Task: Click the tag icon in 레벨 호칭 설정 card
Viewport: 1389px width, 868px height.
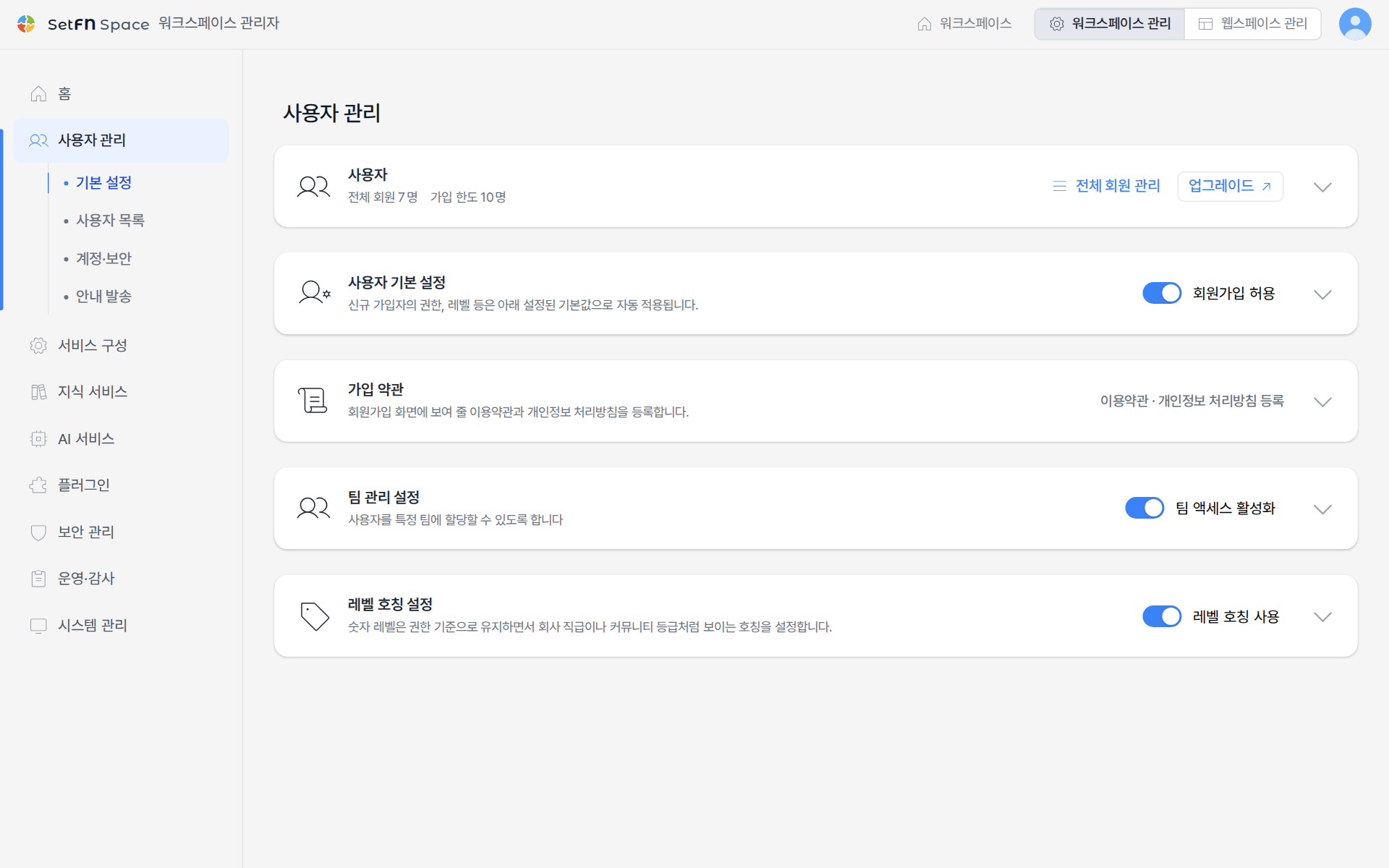Action: coord(315,616)
